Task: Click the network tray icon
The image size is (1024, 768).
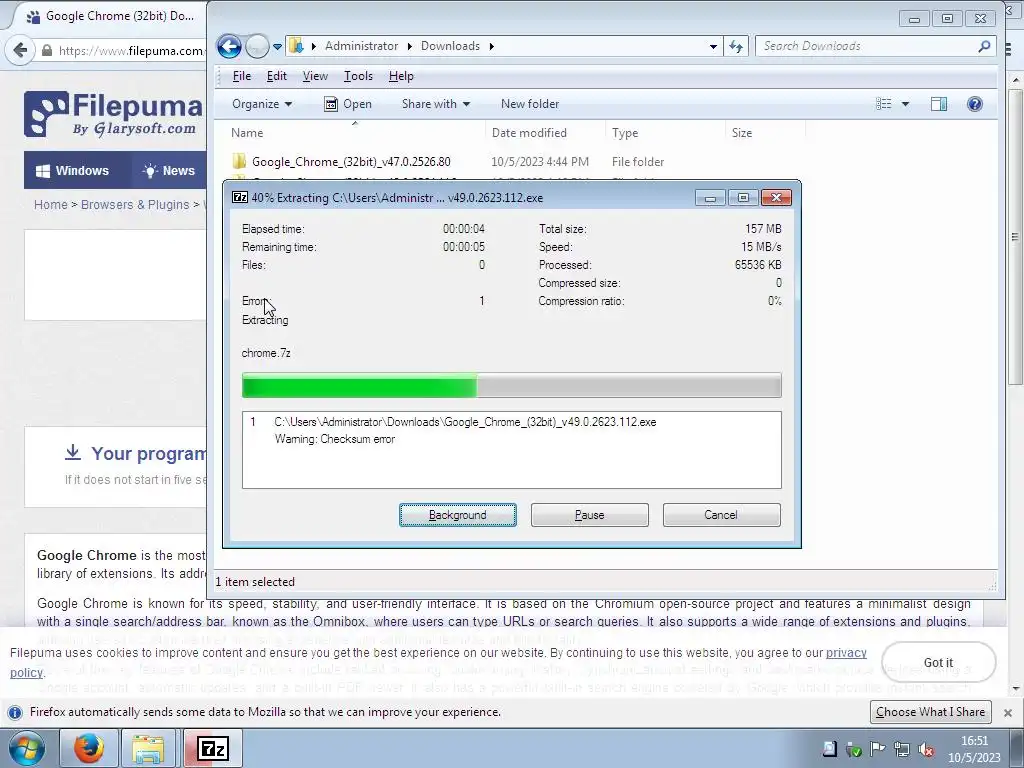Action: pyautogui.click(x=902, y=749)
